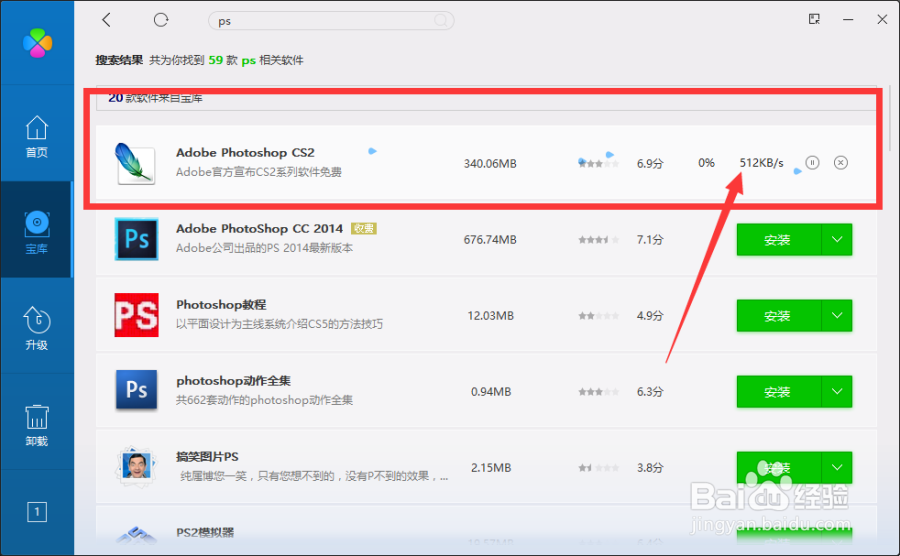Open the 宝库 software library tab

pos(37,231)
